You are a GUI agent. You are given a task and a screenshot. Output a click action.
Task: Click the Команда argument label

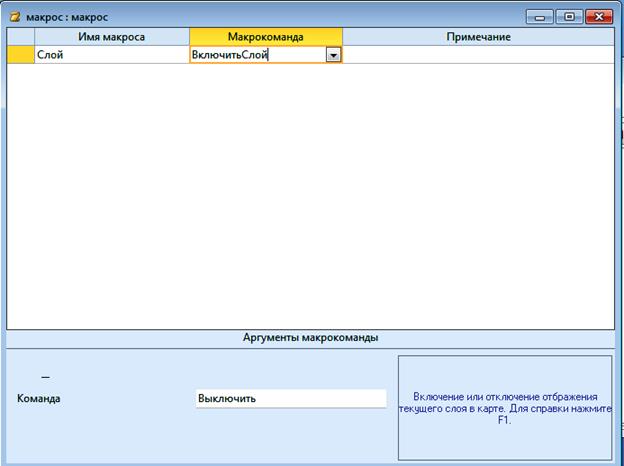(39, 399)
